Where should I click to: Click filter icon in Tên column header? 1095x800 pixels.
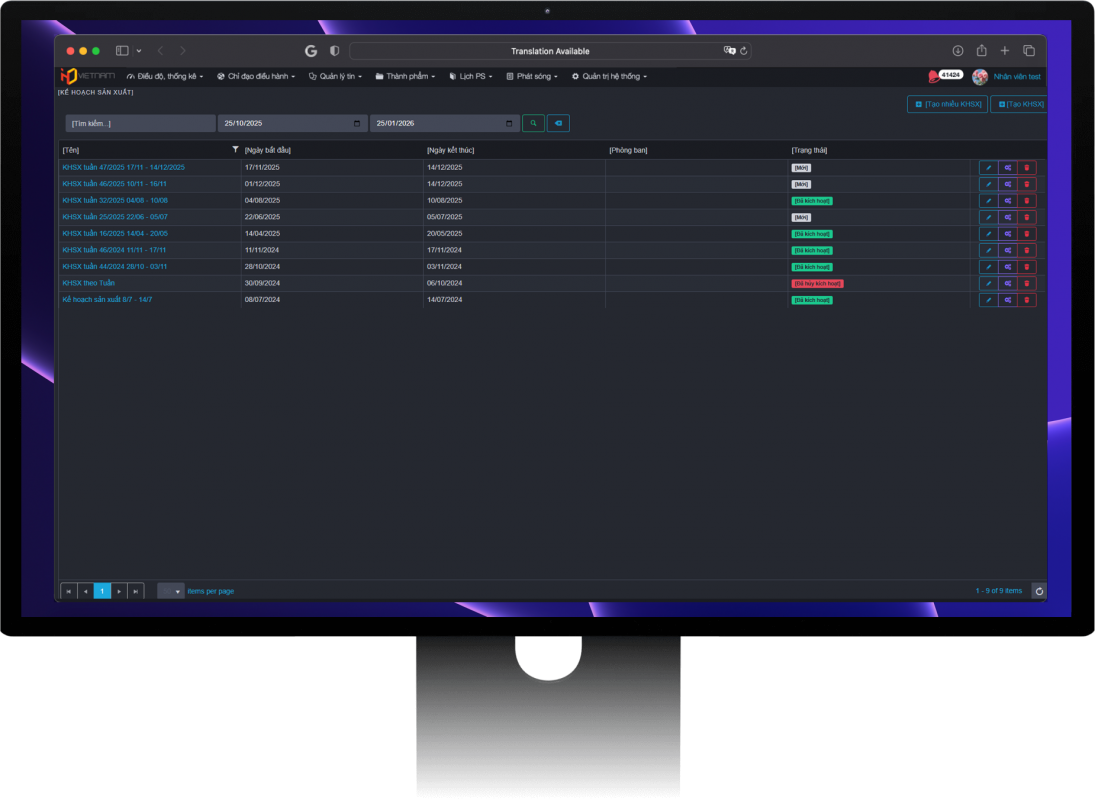point(235,150)
